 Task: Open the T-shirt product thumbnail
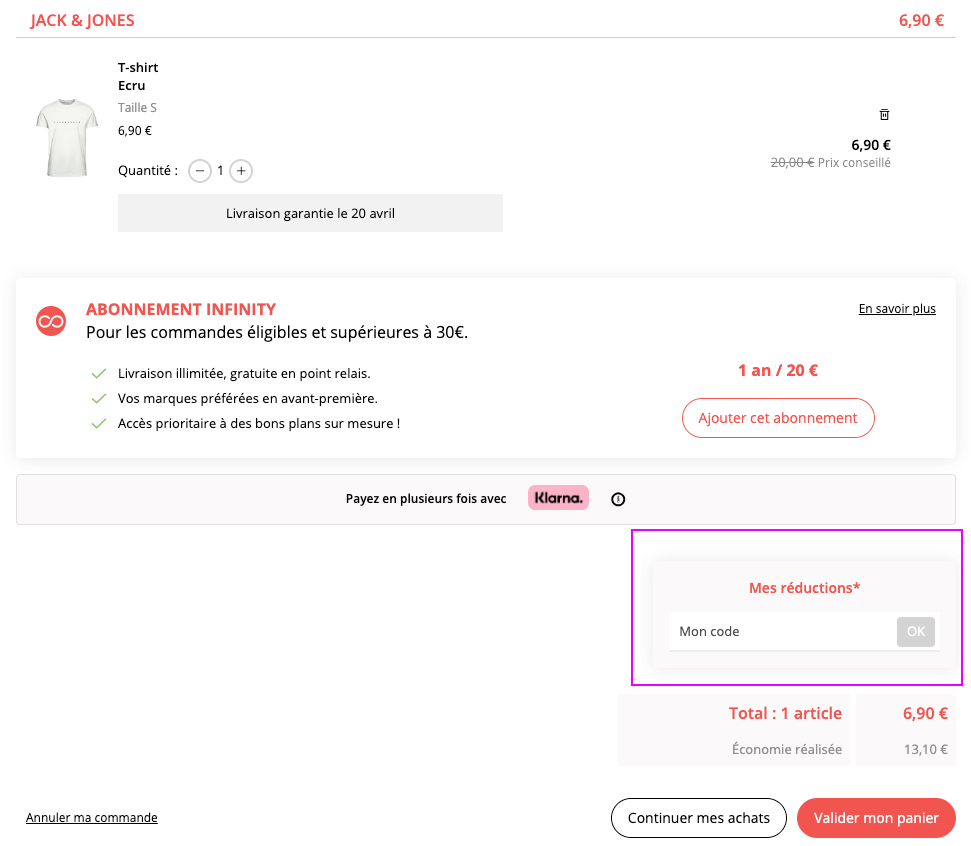(x=67, y=137)
